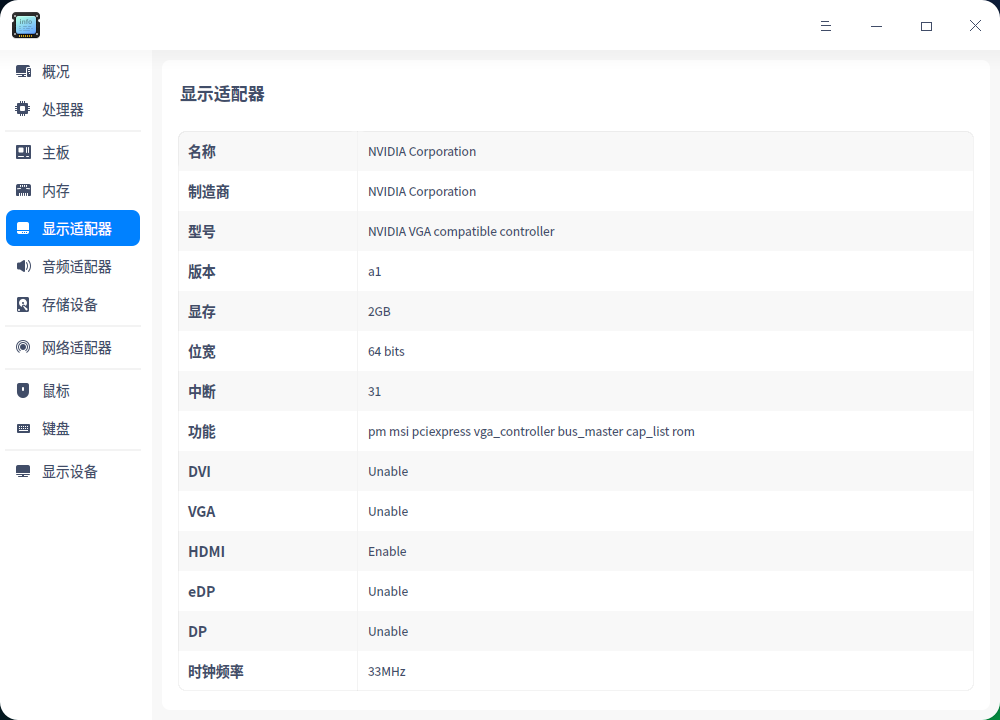Click the 制造商 row label
This screenshot has width=1000, height=720.
tap(209, 191)
